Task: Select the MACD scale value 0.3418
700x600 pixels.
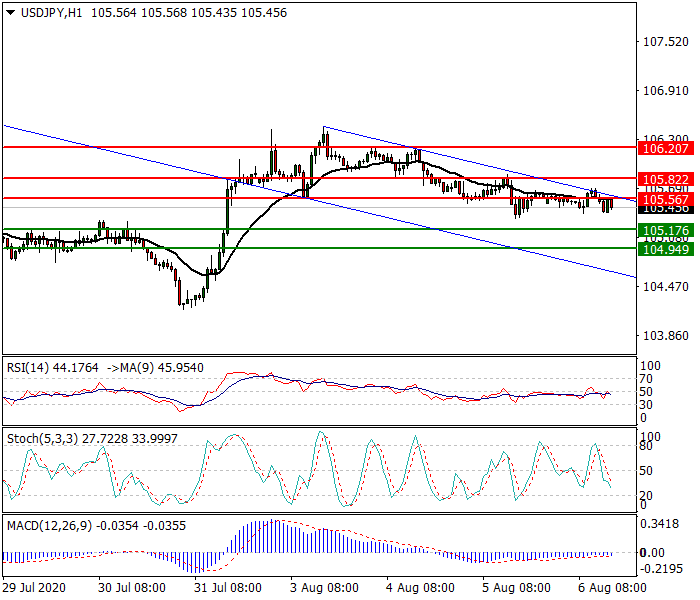Action: click(x=659, y=524)
